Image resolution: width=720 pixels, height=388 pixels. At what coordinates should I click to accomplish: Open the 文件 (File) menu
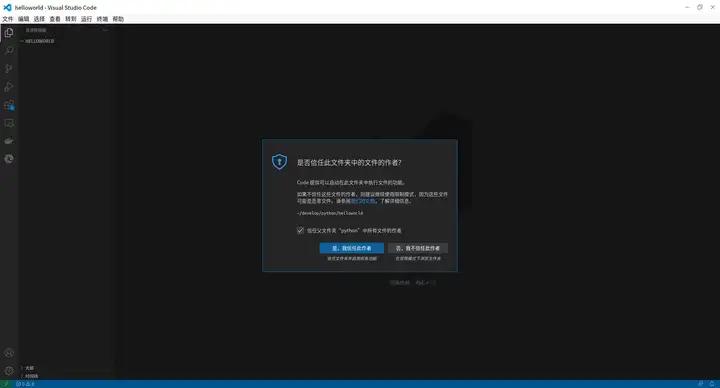[x=8, y=19]
